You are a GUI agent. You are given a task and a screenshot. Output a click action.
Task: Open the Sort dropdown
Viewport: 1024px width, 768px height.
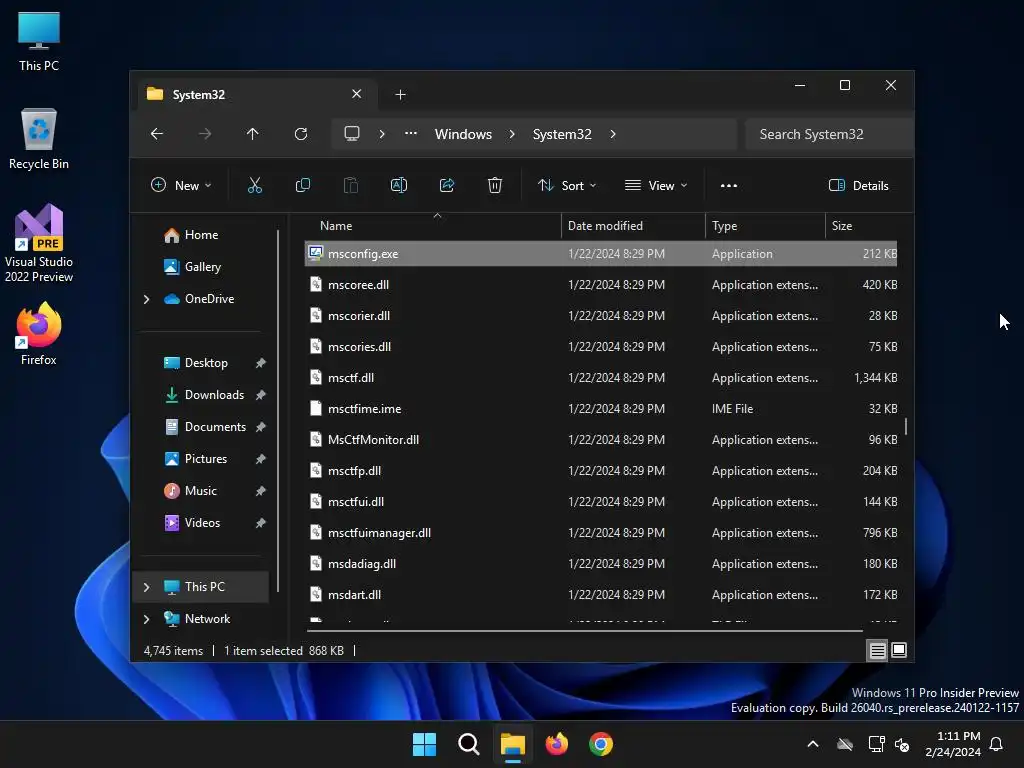567,185
